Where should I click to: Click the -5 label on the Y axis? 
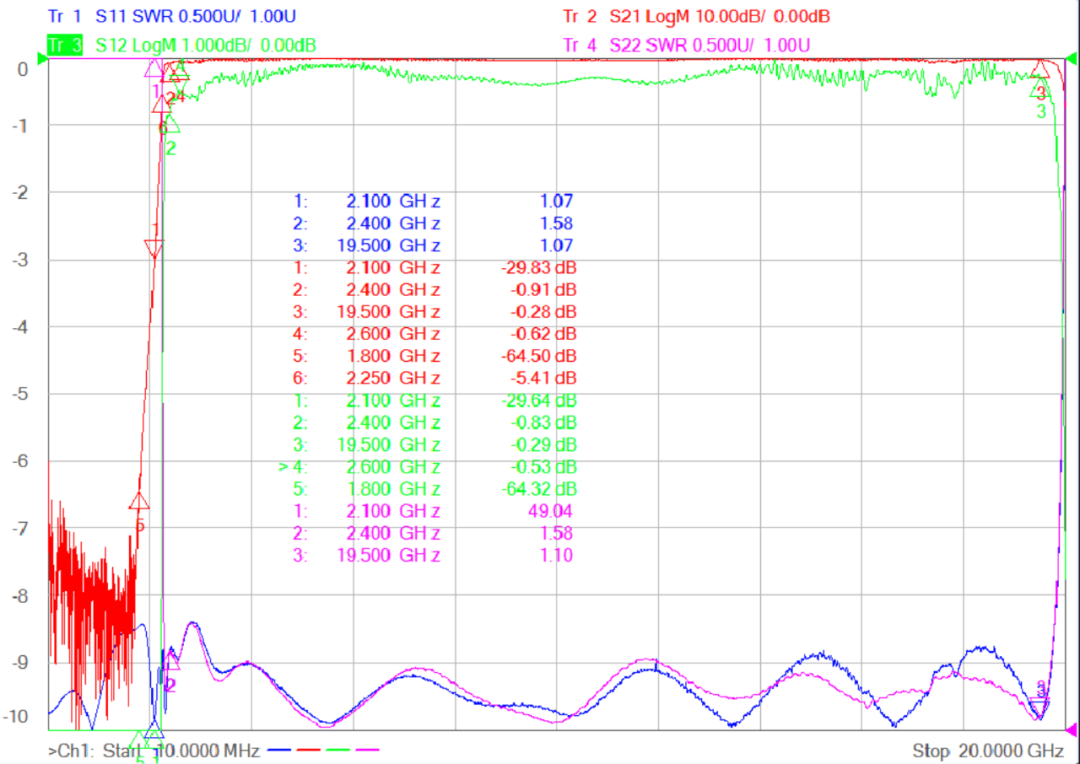(20, 394)
